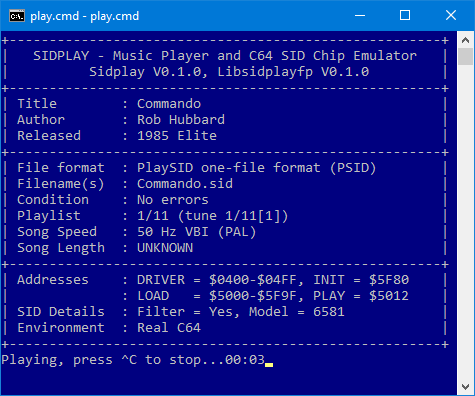Click the scrollbar up arrow
This screenshot has height=396, width=475.
pyautogui.click(x=466, y=40)
